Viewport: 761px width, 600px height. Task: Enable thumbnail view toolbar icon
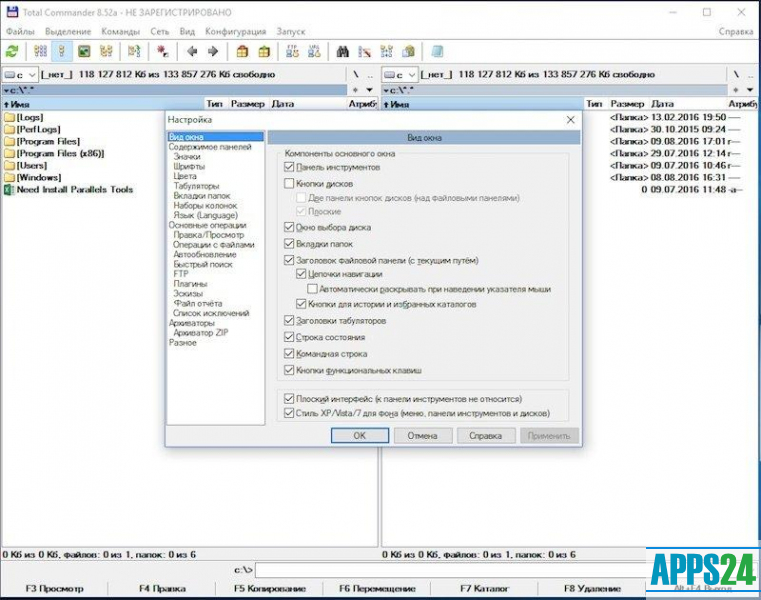tap(84, 51)
